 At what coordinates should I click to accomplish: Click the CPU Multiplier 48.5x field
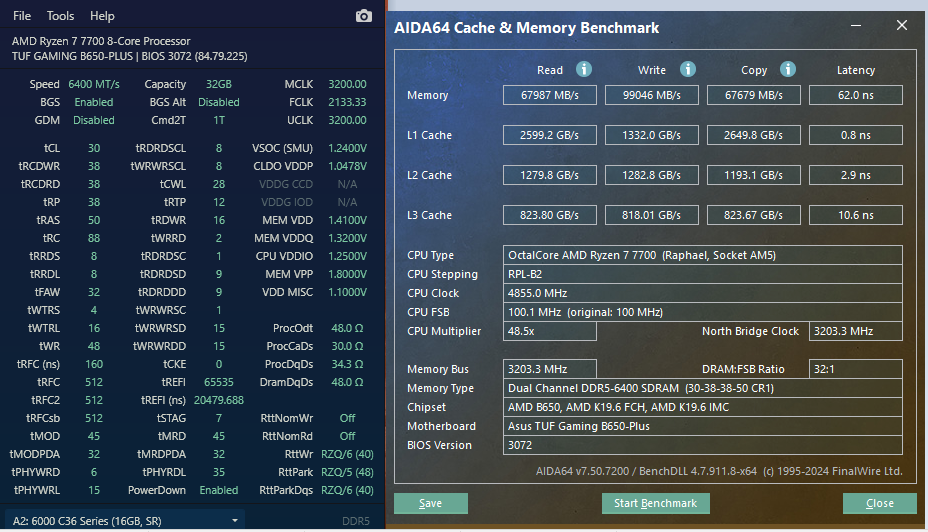[550, 331]
